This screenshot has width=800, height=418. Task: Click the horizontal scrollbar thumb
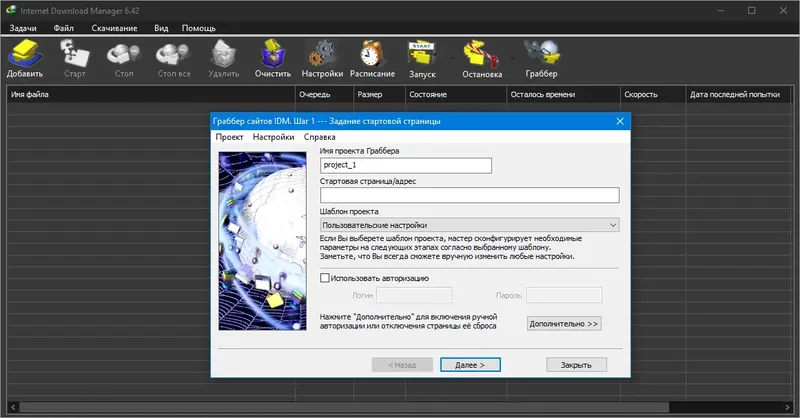344,407
